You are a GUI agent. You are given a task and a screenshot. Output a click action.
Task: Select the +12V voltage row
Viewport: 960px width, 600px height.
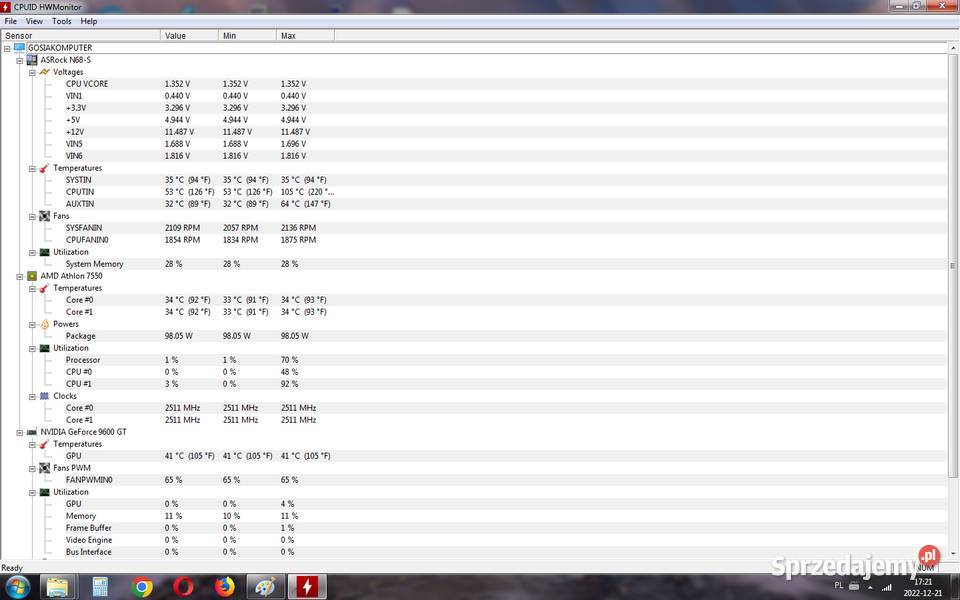click(475, 132)
